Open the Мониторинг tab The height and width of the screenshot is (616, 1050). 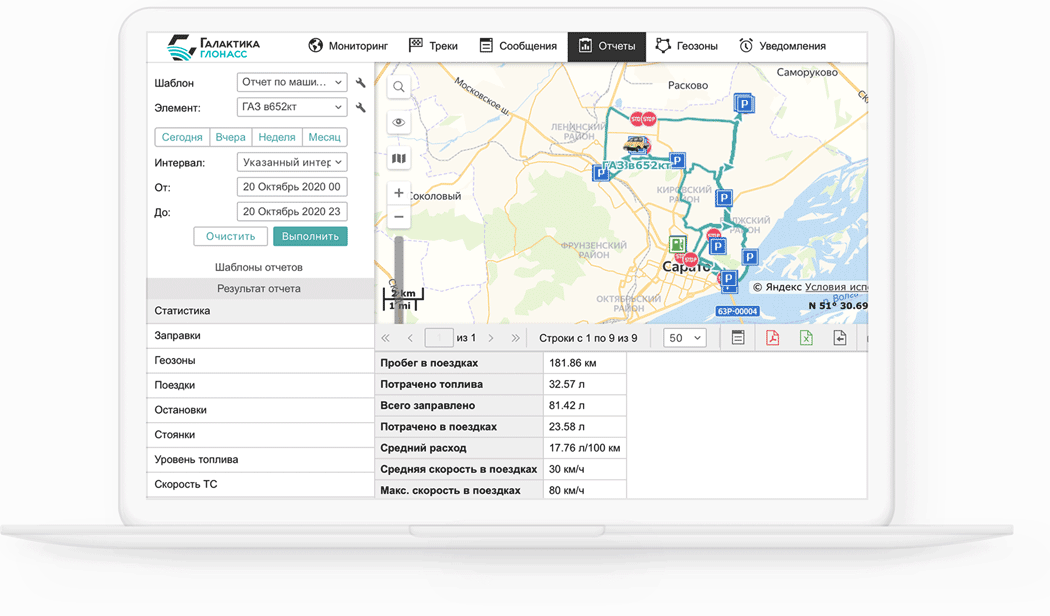point(348,46)
